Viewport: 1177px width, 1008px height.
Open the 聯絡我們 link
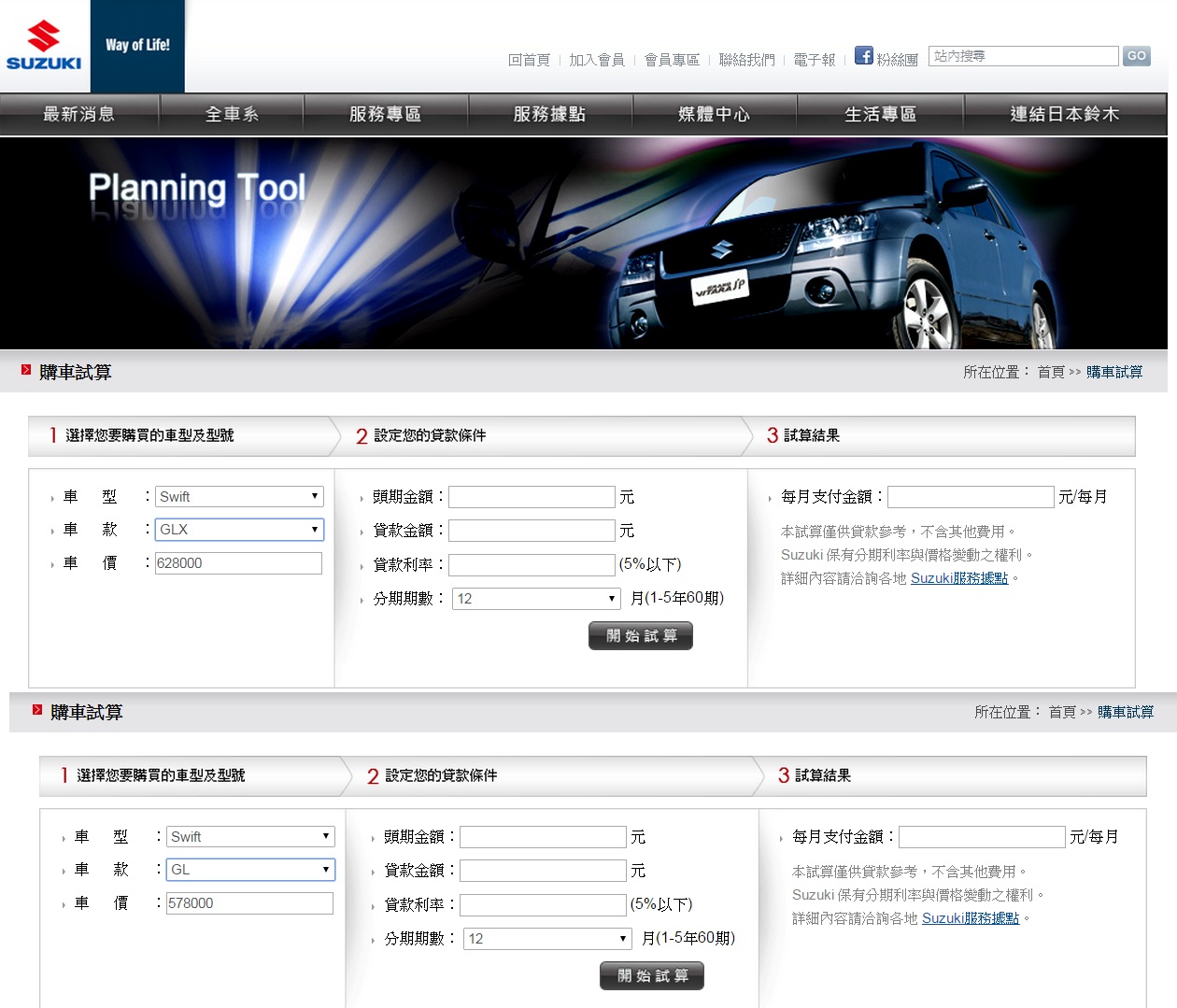point(746,60)
